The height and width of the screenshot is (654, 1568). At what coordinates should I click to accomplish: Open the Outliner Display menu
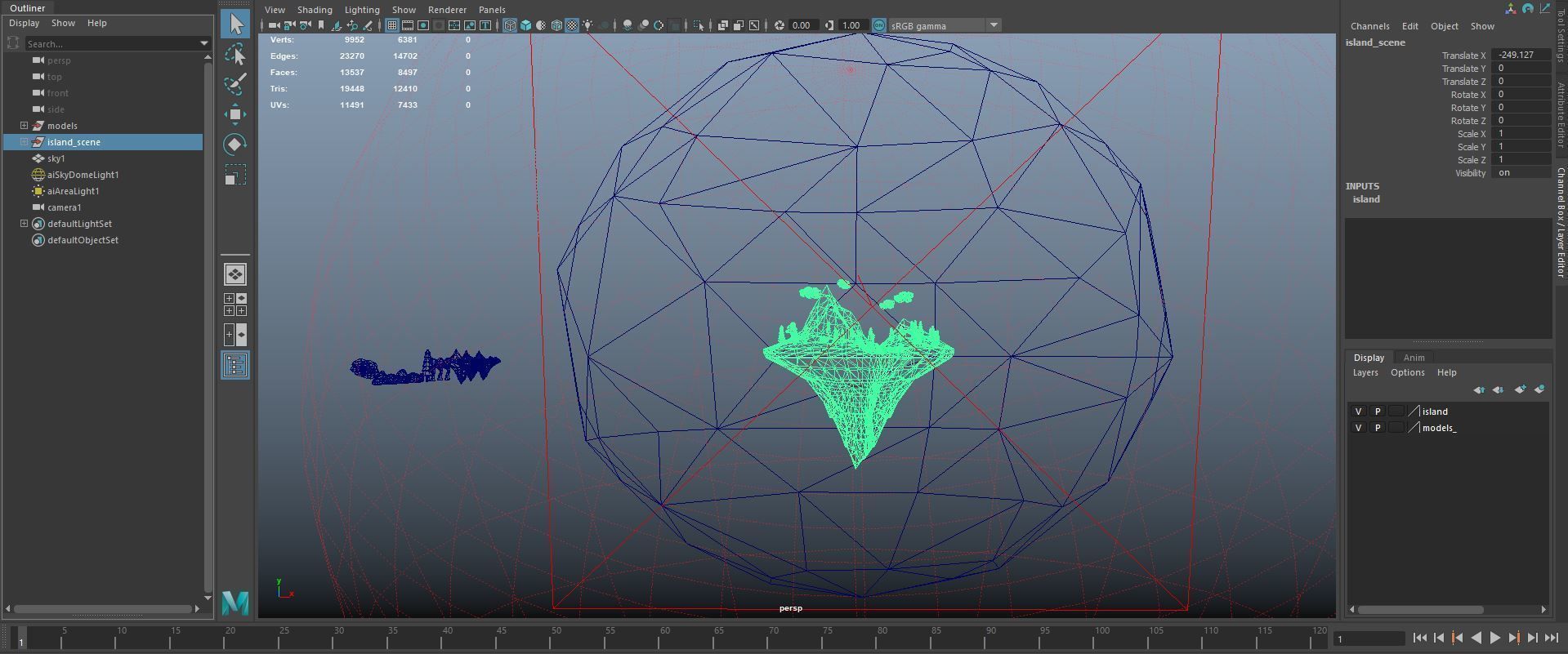[24, 23]
